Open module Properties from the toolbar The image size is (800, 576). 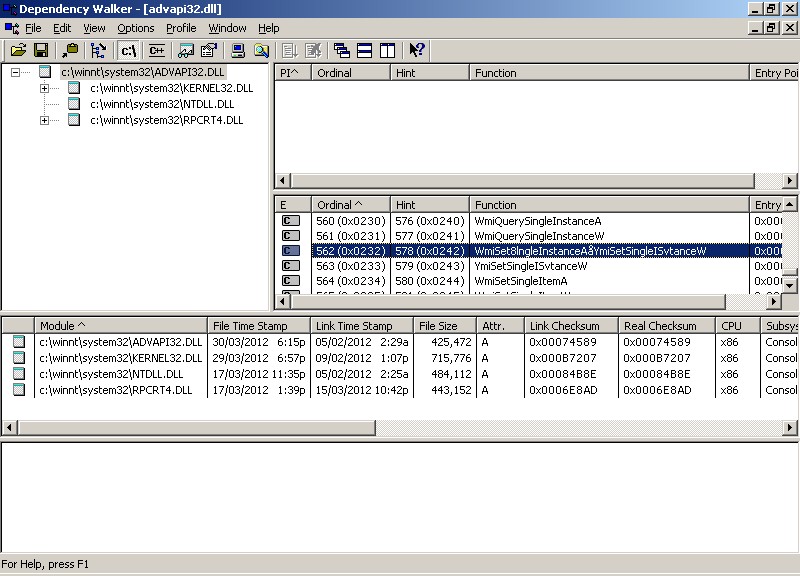click(x=209, y=50)
